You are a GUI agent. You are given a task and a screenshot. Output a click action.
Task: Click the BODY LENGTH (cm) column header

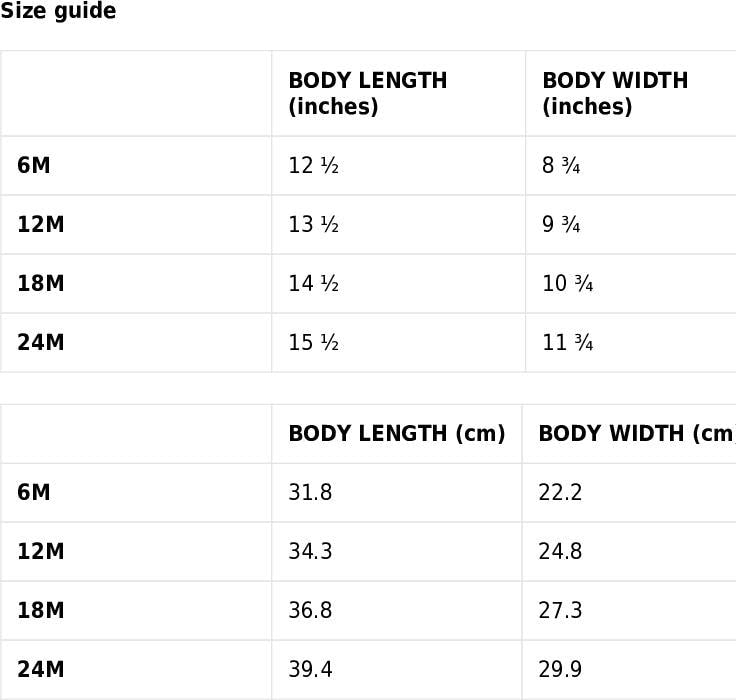pyautogui.click(x=396, y=434)
